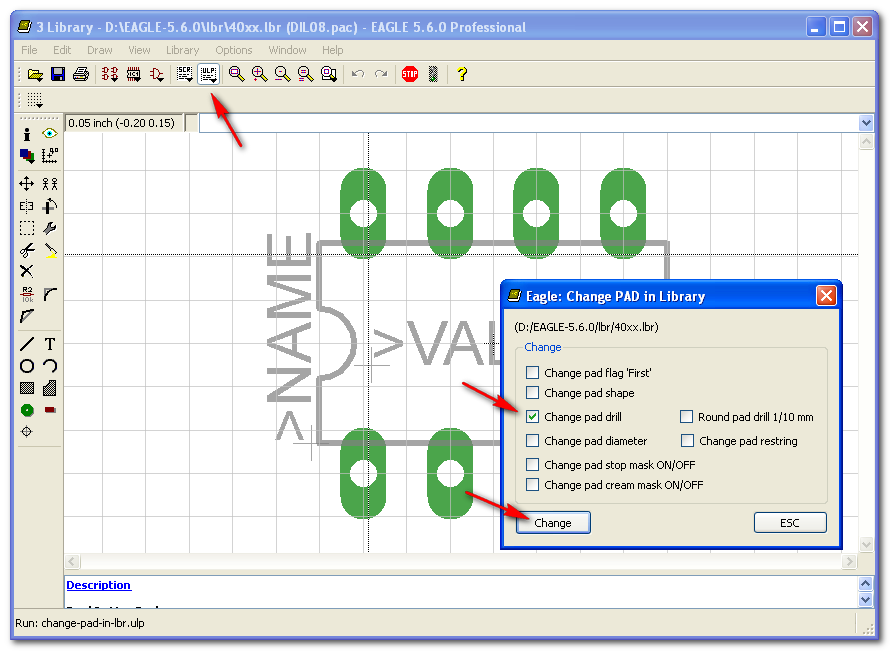Select the Wire line tool
890x651 pixels.
(x=27, y=344)
